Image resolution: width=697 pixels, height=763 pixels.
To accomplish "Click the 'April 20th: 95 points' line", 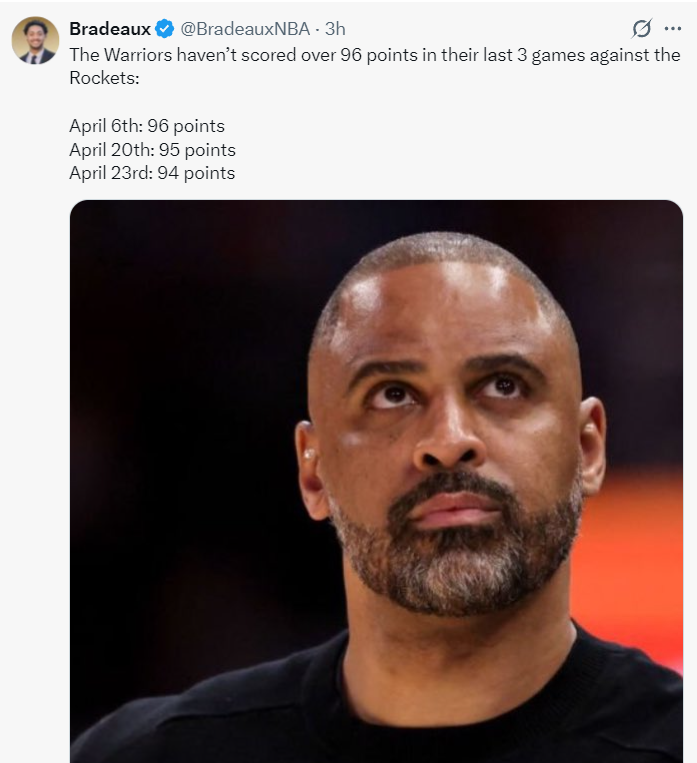I will tap(152, 149).
